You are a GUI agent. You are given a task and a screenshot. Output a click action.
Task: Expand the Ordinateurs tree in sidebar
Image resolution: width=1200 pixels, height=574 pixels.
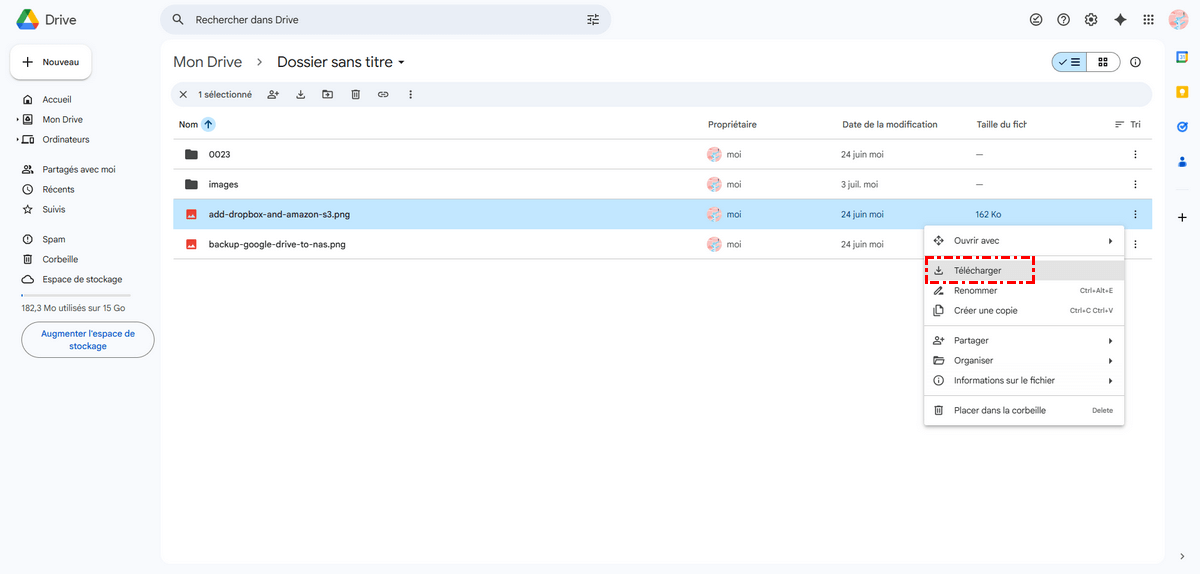[18, 140]
